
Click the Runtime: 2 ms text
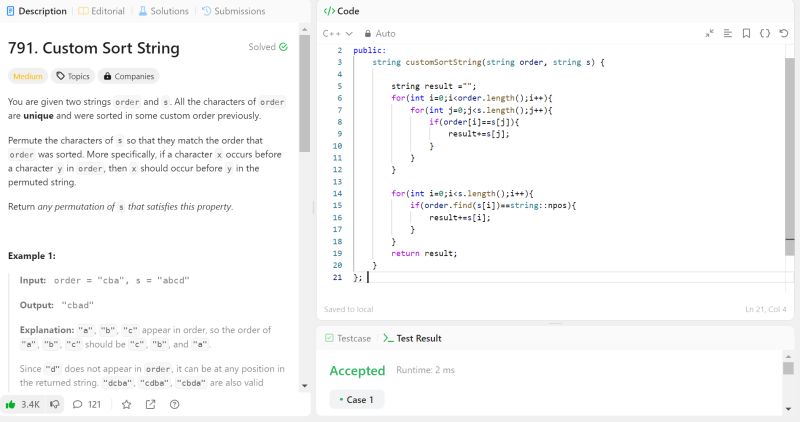point(425,370)
